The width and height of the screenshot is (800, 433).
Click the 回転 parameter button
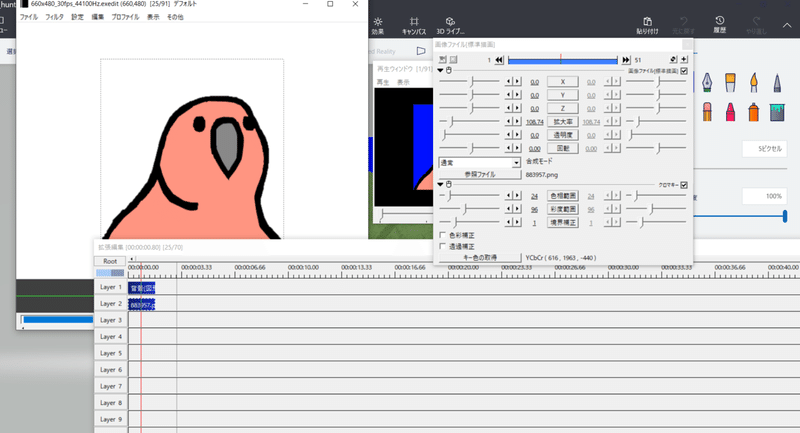563,148
